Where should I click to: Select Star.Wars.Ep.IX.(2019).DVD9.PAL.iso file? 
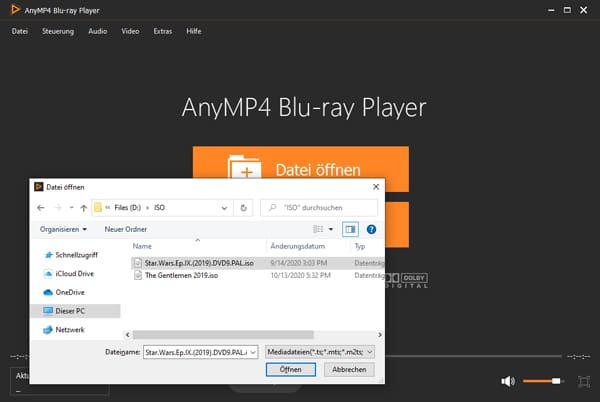click(199, 263)
